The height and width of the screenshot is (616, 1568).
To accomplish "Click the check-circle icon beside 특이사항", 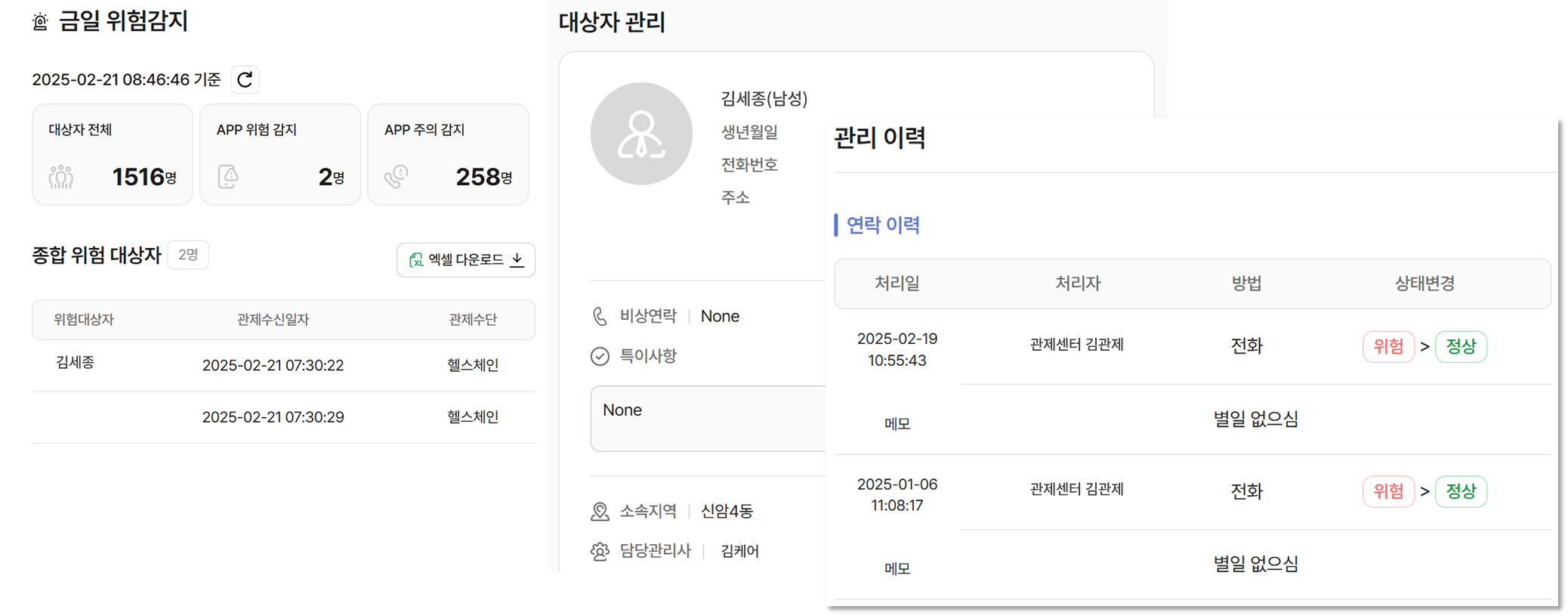I will (x=600, y=356).
